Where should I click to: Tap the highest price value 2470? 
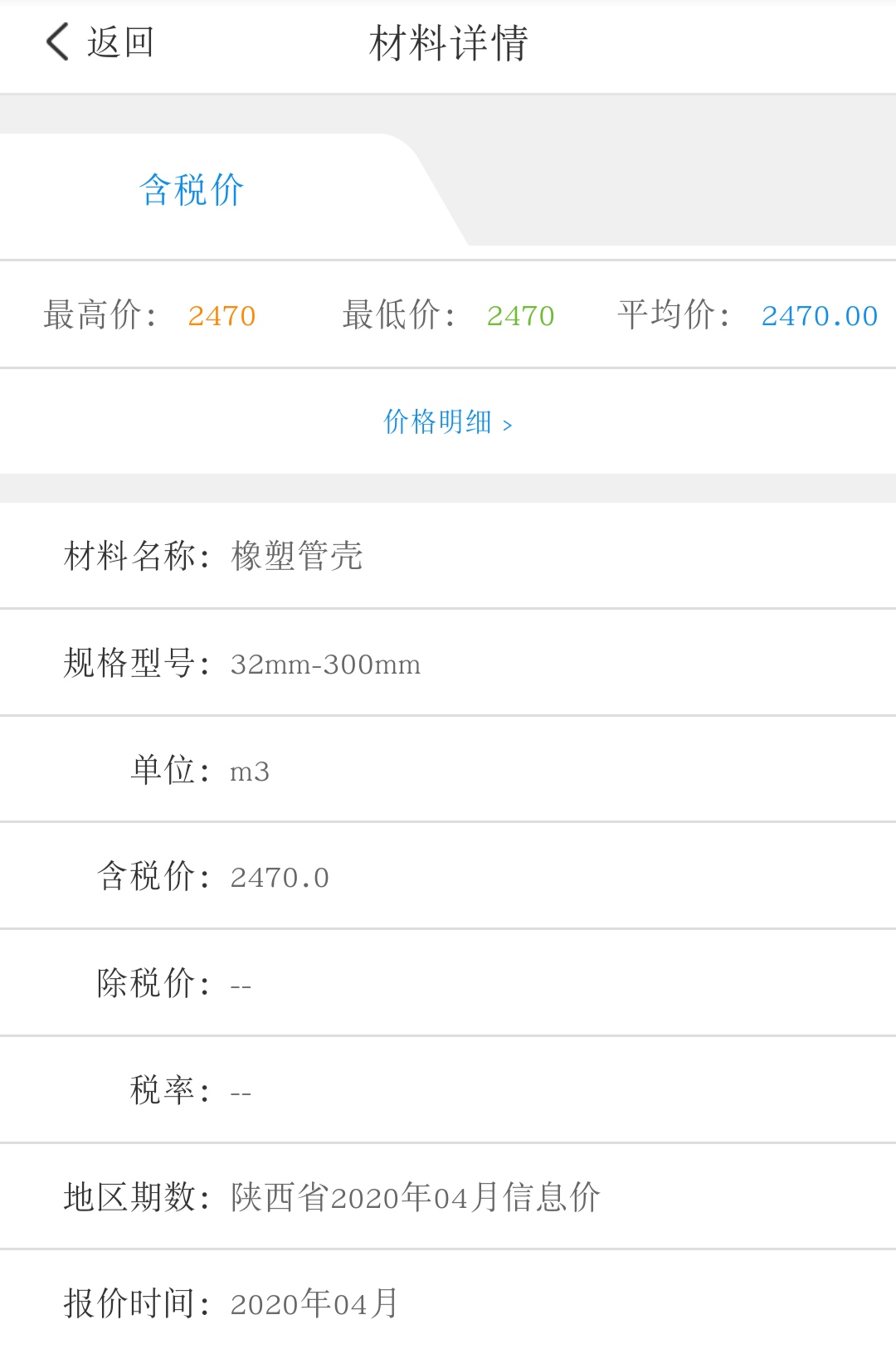(x=222, y=316)
